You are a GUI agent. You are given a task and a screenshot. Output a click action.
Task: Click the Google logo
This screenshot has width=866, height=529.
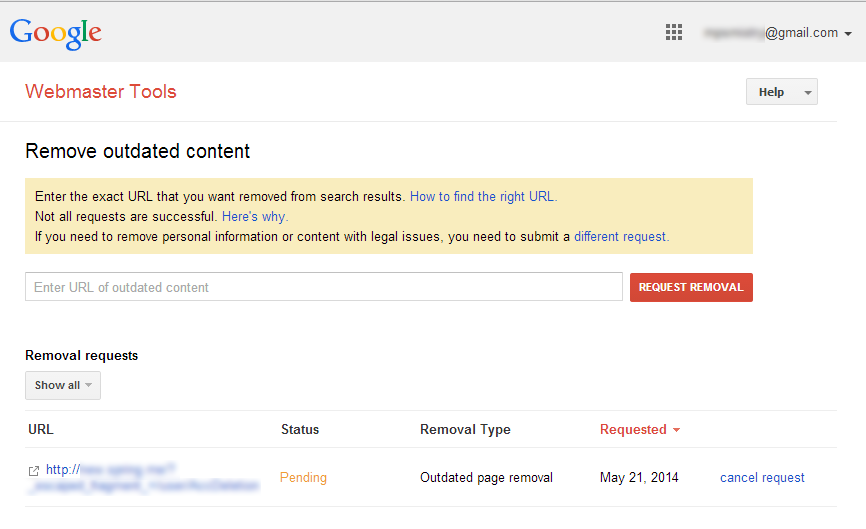56,33
